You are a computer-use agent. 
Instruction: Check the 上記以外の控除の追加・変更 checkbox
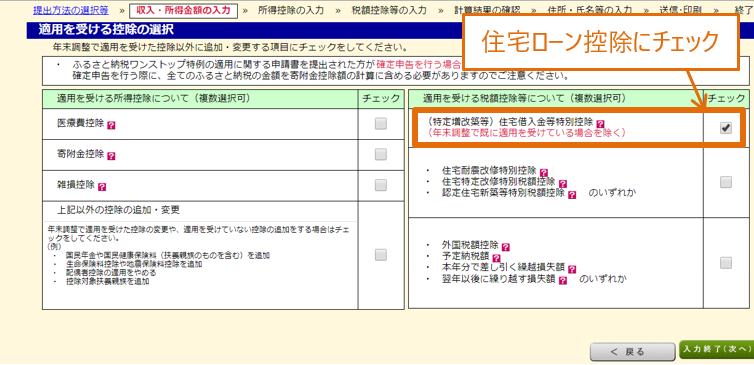[x=380, y=255]
